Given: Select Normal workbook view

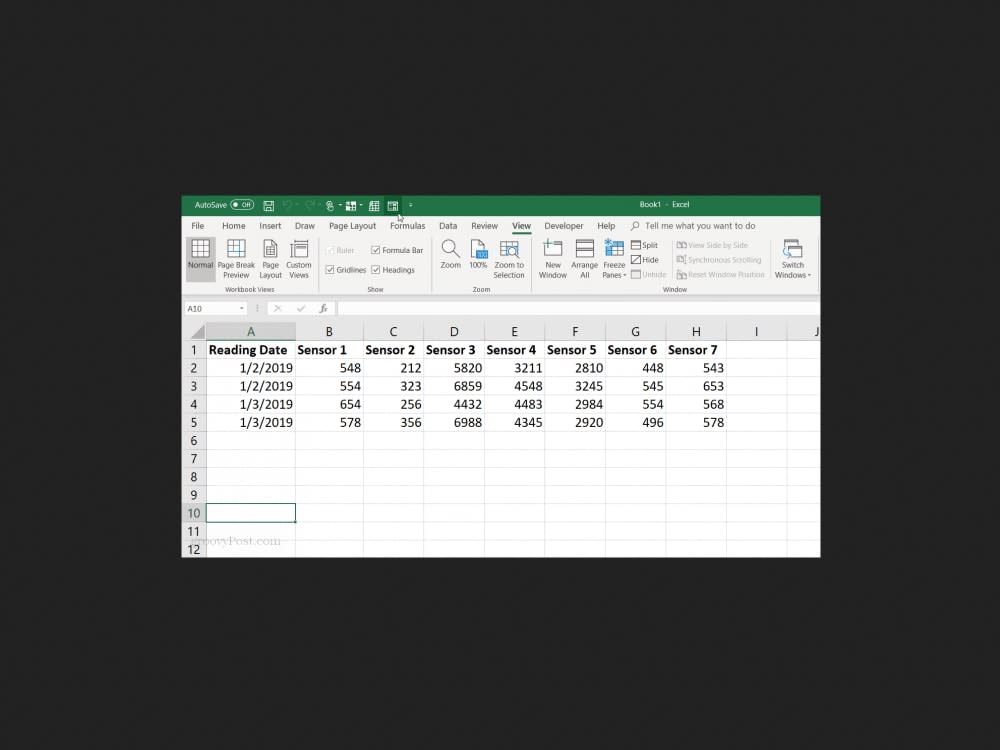Looking at the screenshot, I should point(200,258).
